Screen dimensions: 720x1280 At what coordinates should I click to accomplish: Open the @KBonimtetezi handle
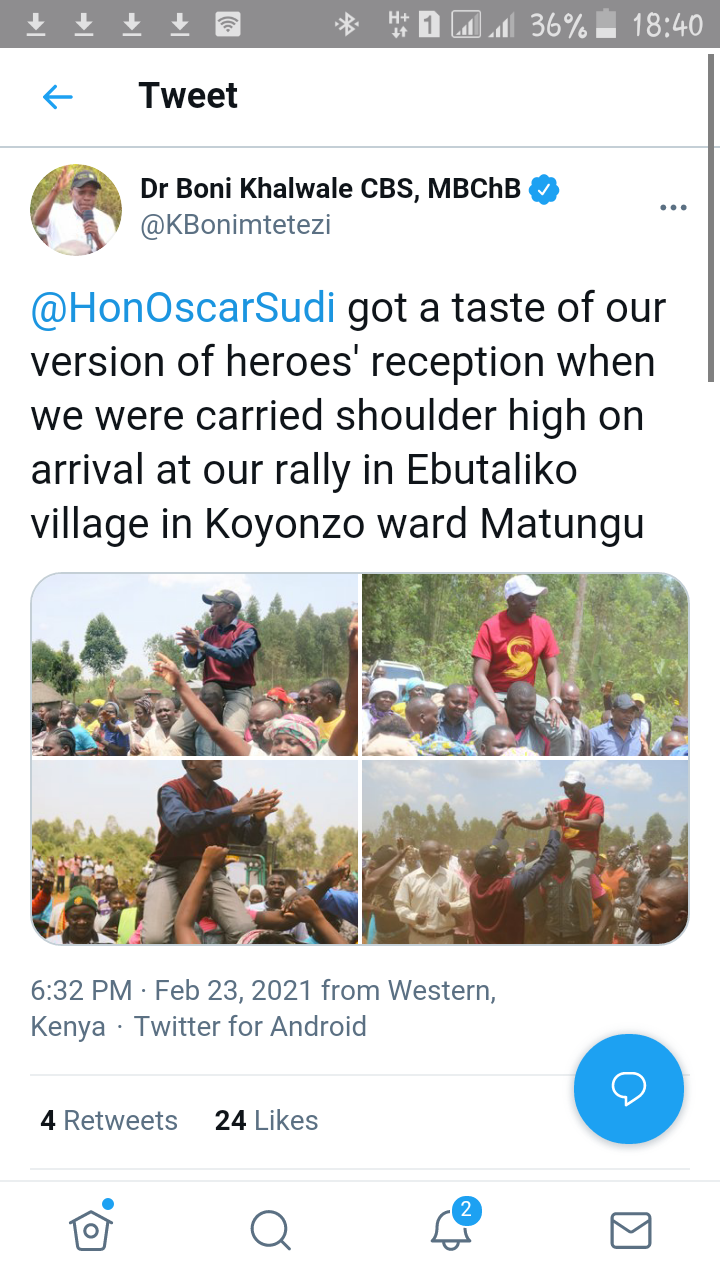(235, 226)
